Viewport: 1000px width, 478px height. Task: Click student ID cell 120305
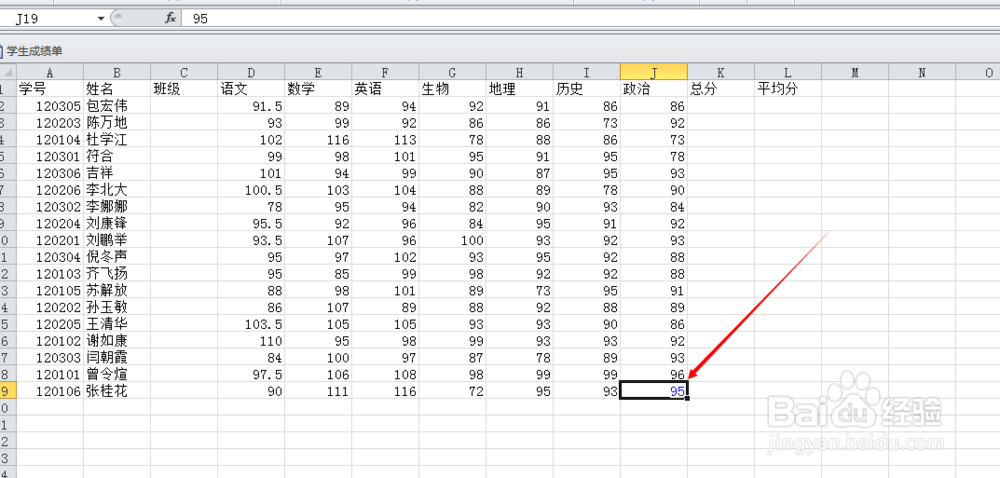coord(50,106)
